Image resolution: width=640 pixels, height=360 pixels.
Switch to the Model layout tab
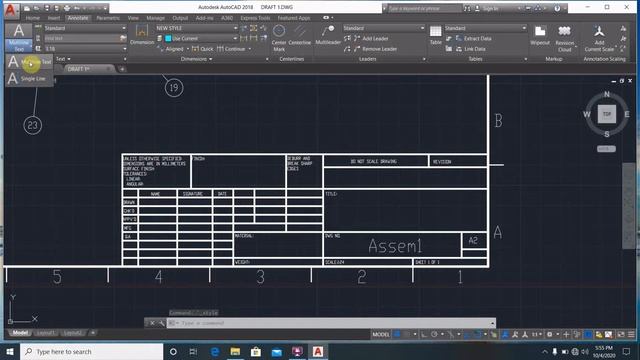(x=20, y=333)
